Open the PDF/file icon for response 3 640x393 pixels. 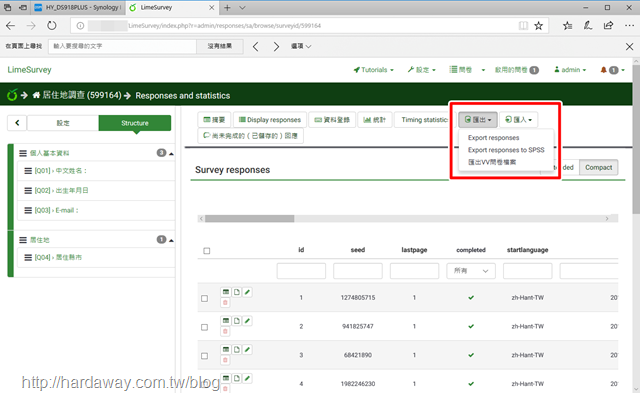pyautogui.click(x=237, y=350)
